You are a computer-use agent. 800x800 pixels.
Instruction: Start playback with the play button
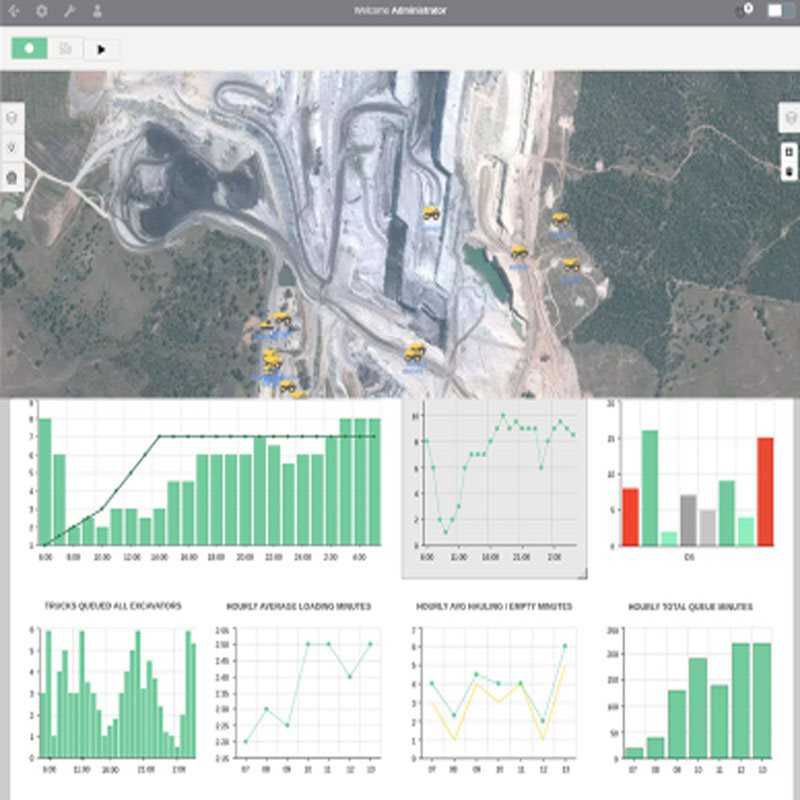(102, 49)
